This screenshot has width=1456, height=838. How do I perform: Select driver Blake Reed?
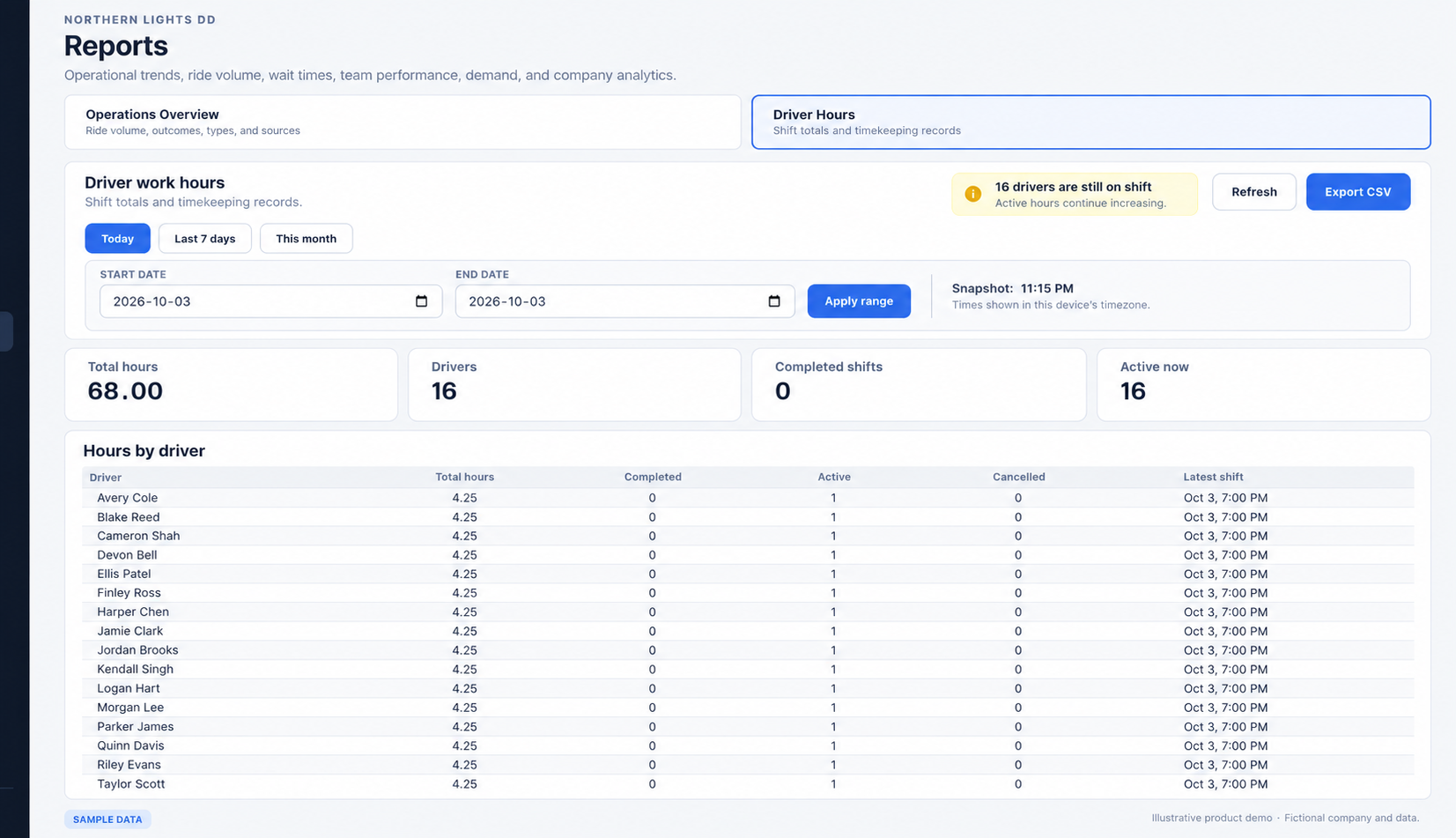pos(748,517)
